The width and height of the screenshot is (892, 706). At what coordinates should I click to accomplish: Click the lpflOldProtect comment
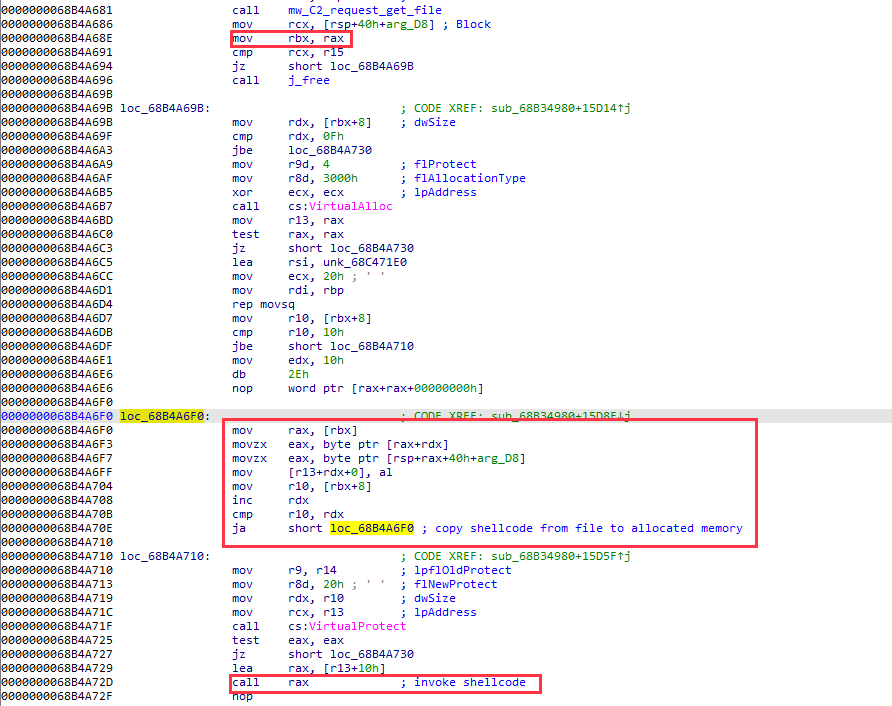click(462, 570)
